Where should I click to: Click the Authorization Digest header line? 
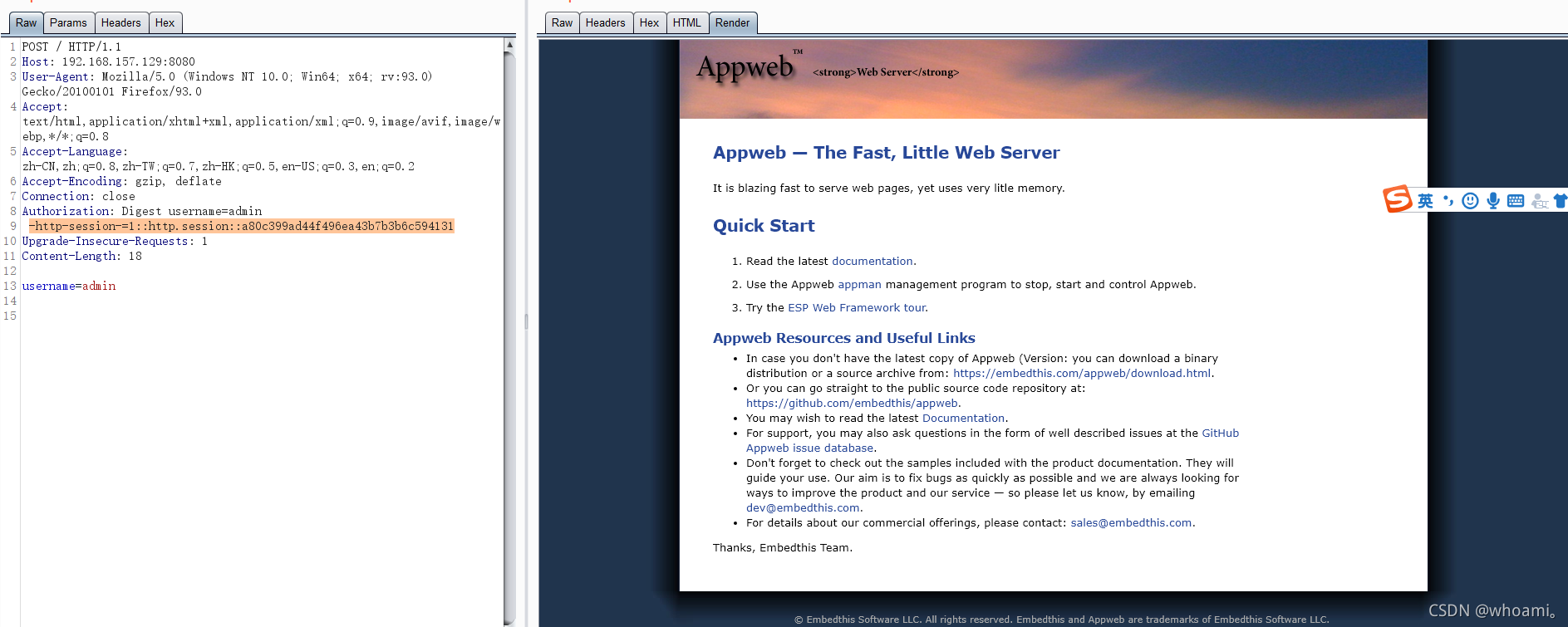tap(142, 211)
